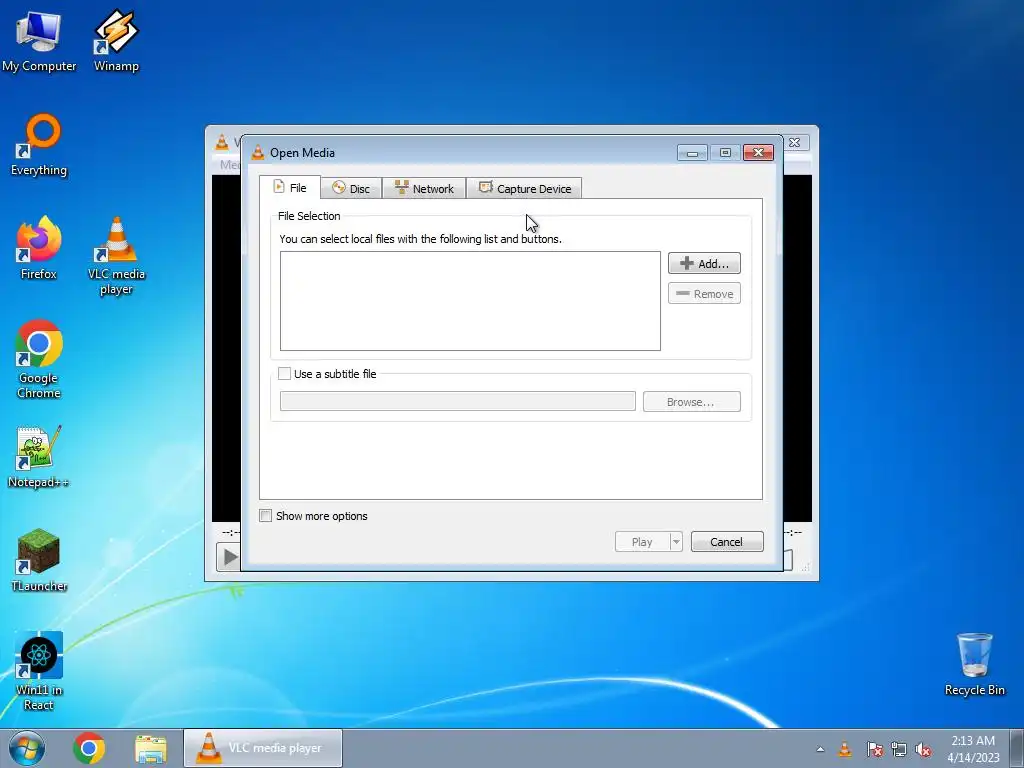1024x768 pixels.
Task: Open My Computer desktop icon
Action: [39, 40]
